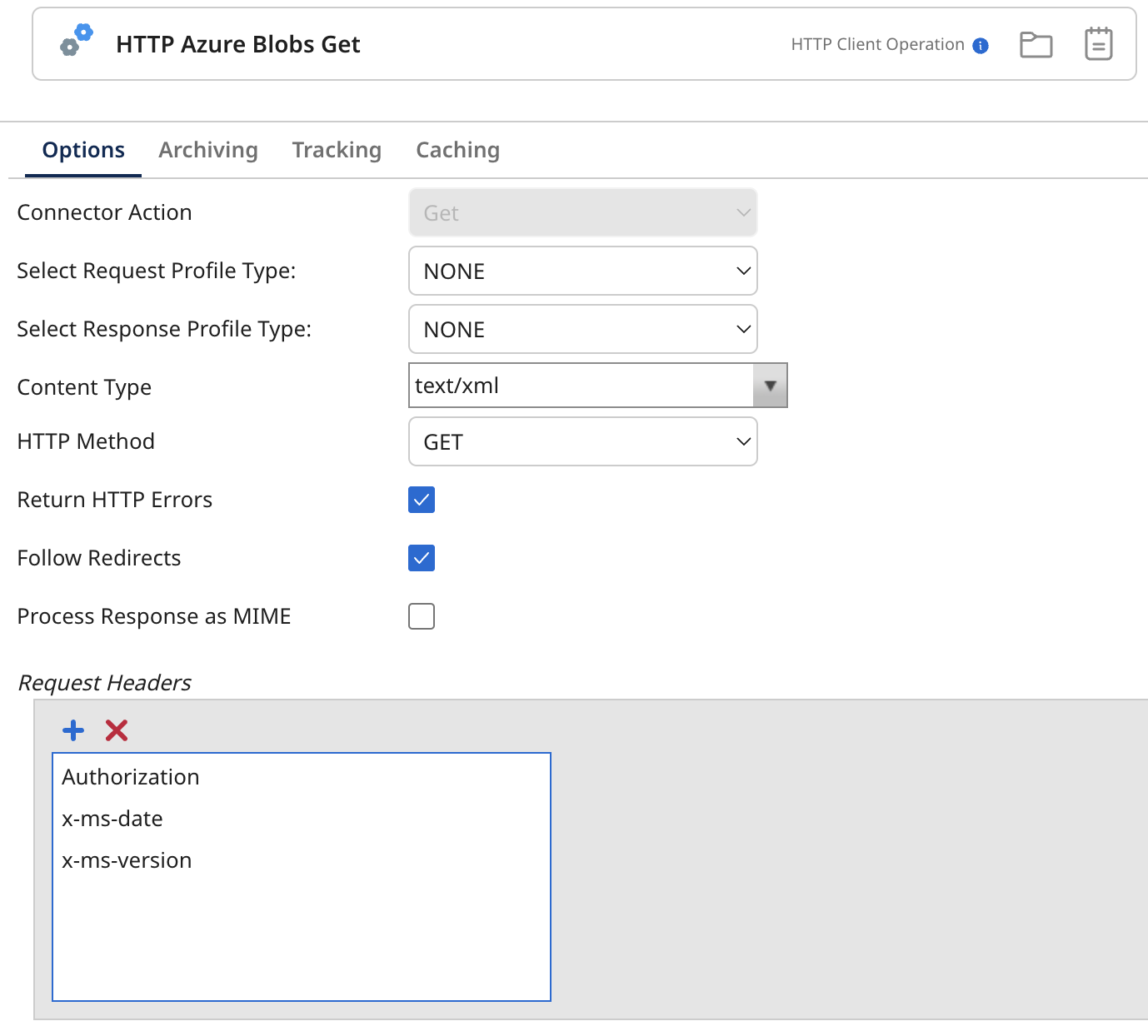Image resolution: width=1148 pixels, height=1036 pixels.
Task: Disable Return HTTP Errors
Action: [x=422, y=500]
